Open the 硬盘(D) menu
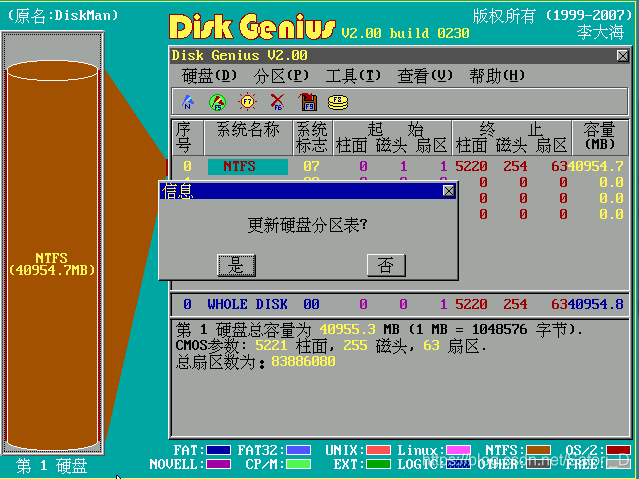 pos(209,76)
